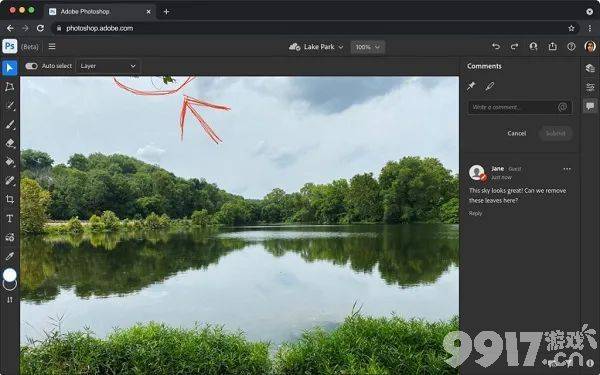Viewport: 600px width, 375px height.
Task: Select the Crop tool
Action: 10,199
